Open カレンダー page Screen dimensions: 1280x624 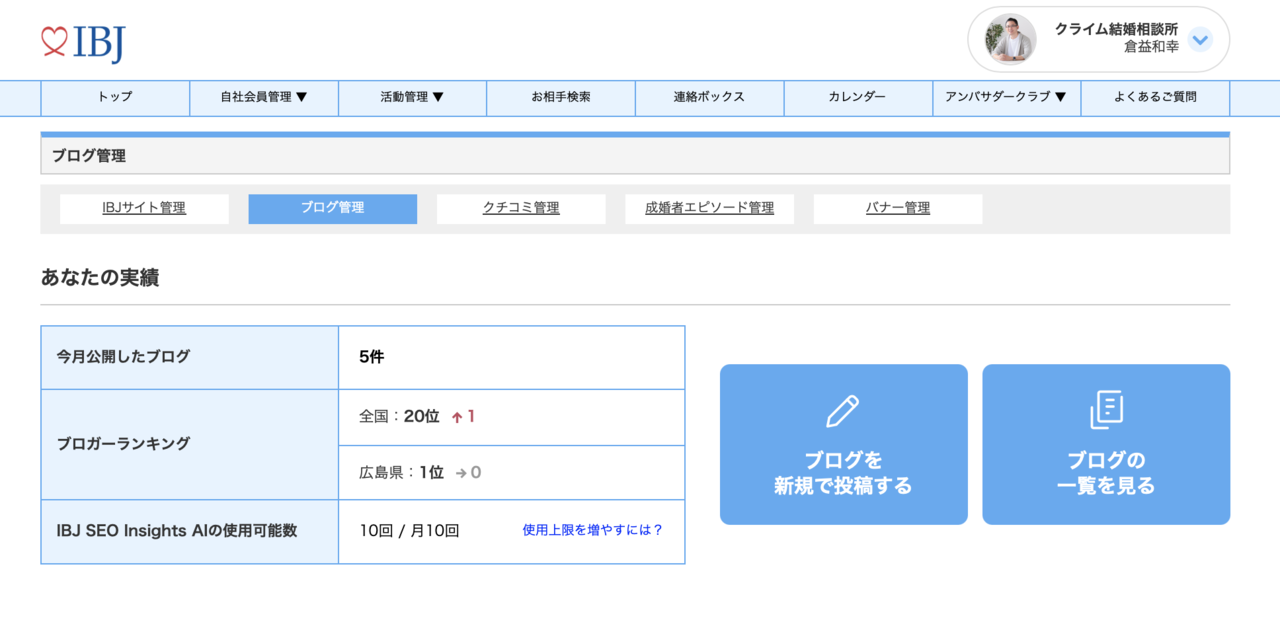click(857, 97)
